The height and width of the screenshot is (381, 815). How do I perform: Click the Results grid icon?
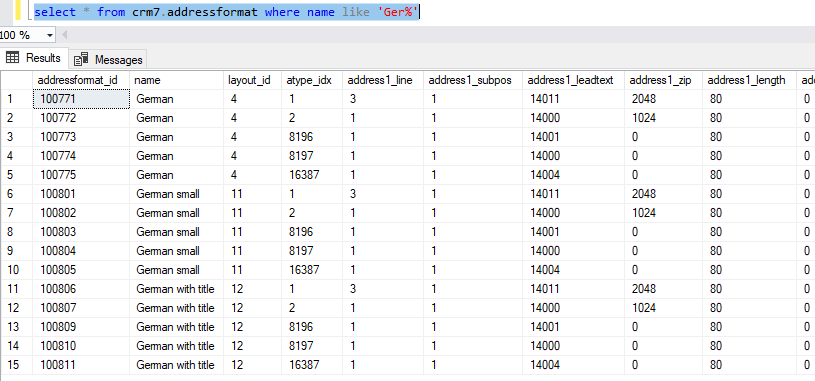click(12, 58)
